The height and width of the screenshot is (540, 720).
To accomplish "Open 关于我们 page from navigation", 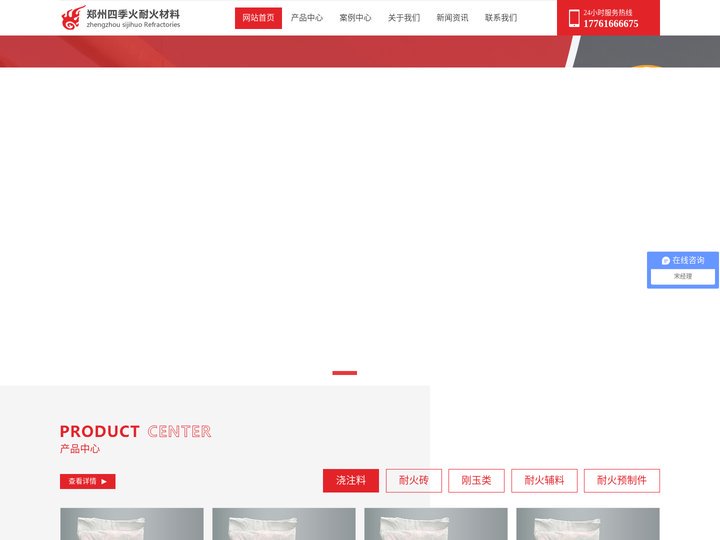I will pyautogui.click(x=404, y=18).
